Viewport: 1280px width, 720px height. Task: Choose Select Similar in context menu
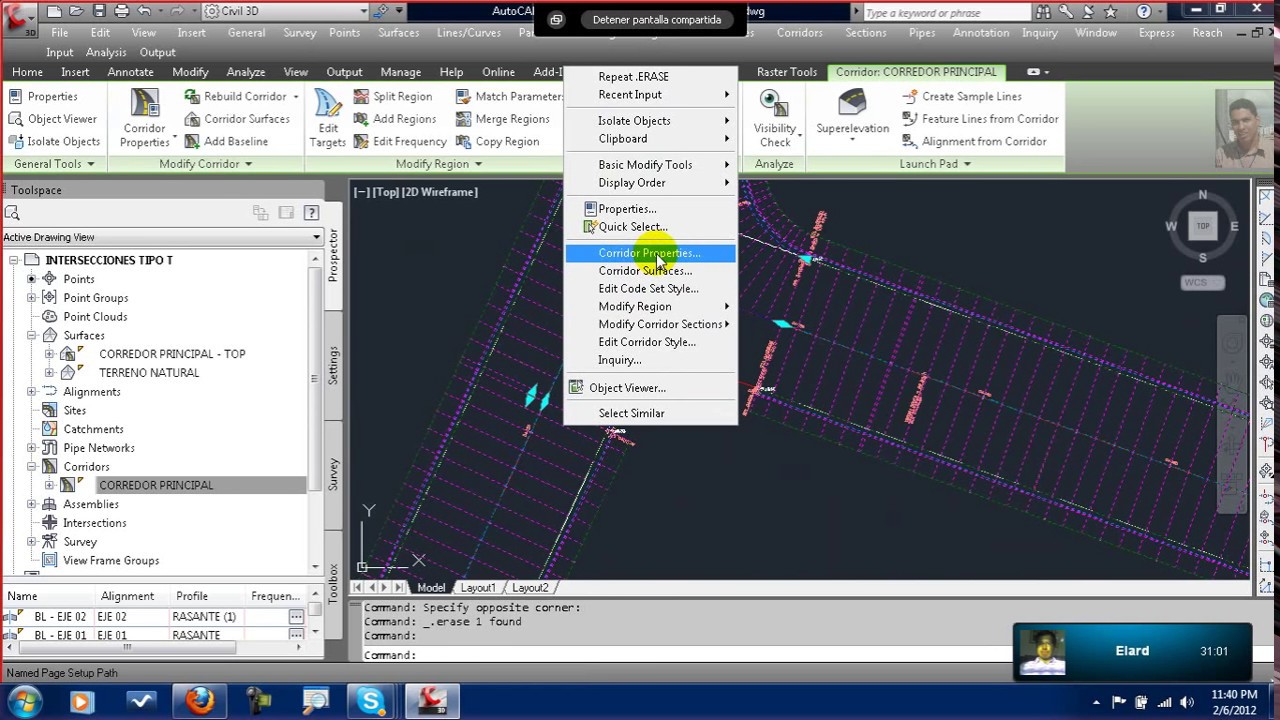tap(650, 413)
